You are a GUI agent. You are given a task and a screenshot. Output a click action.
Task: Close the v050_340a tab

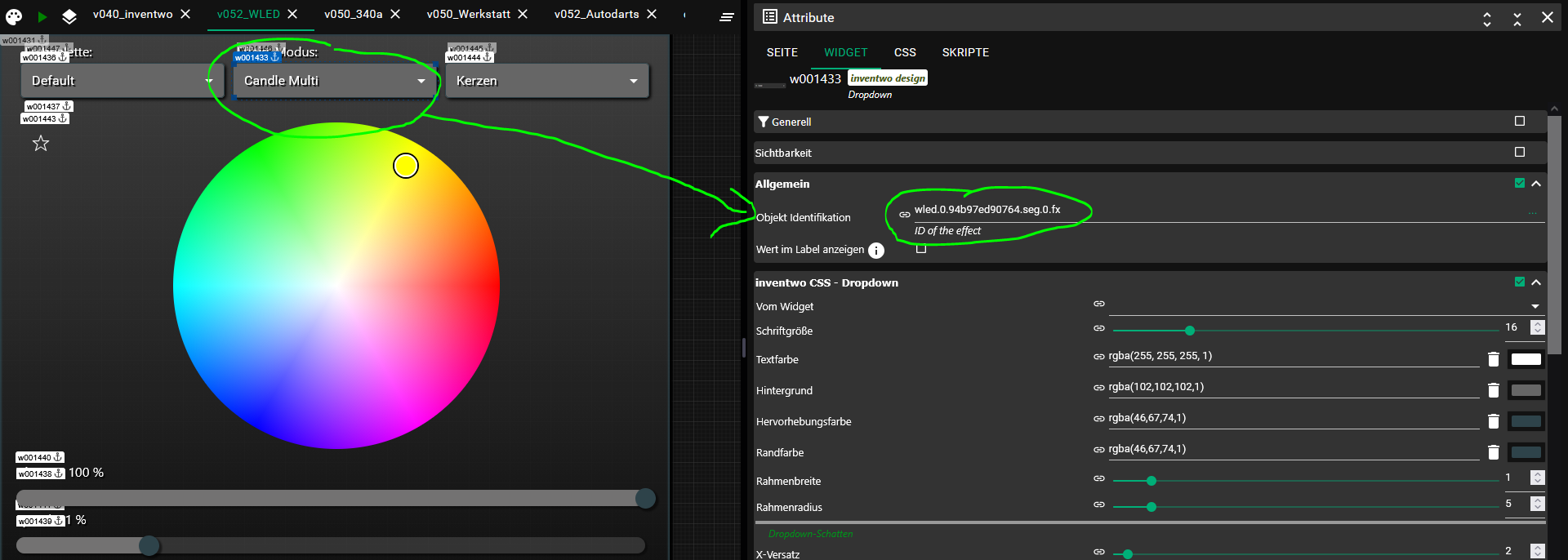click(x=395, y=14)
